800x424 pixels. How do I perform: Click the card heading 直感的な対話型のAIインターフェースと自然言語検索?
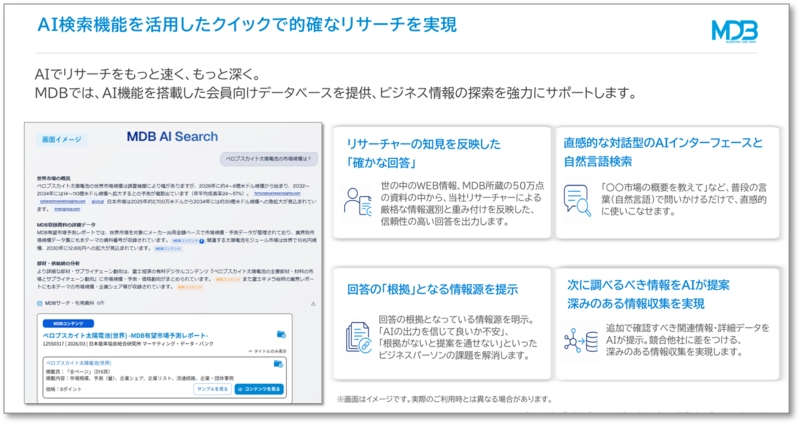point(663,152)
